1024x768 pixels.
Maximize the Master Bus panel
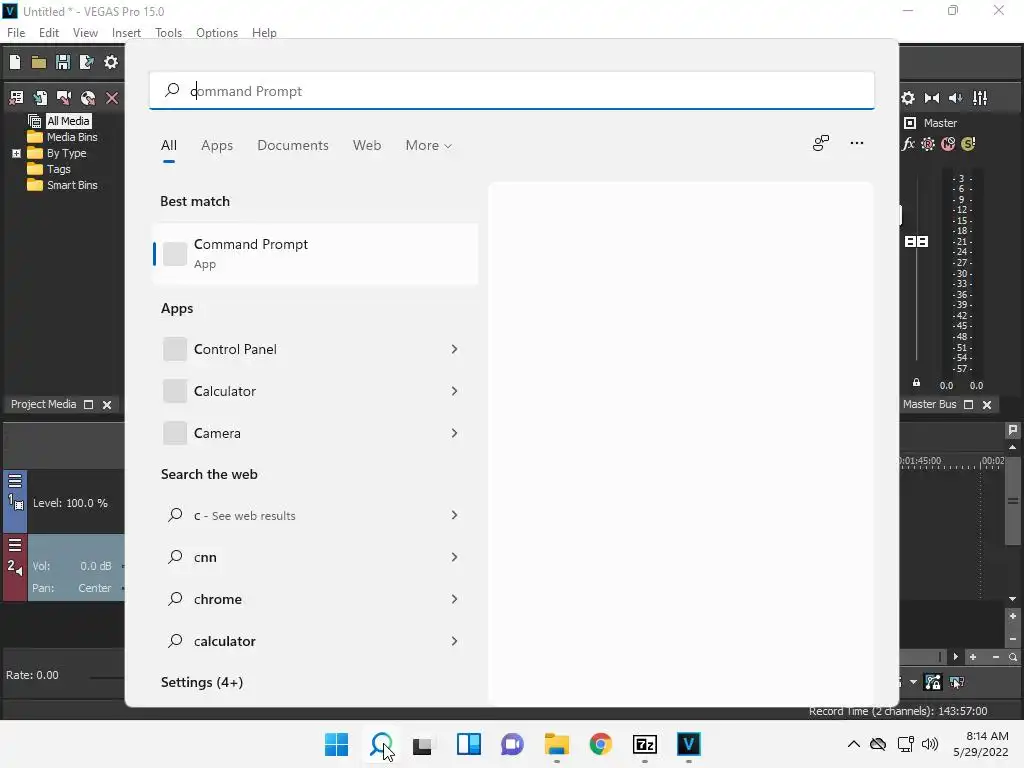968,404
